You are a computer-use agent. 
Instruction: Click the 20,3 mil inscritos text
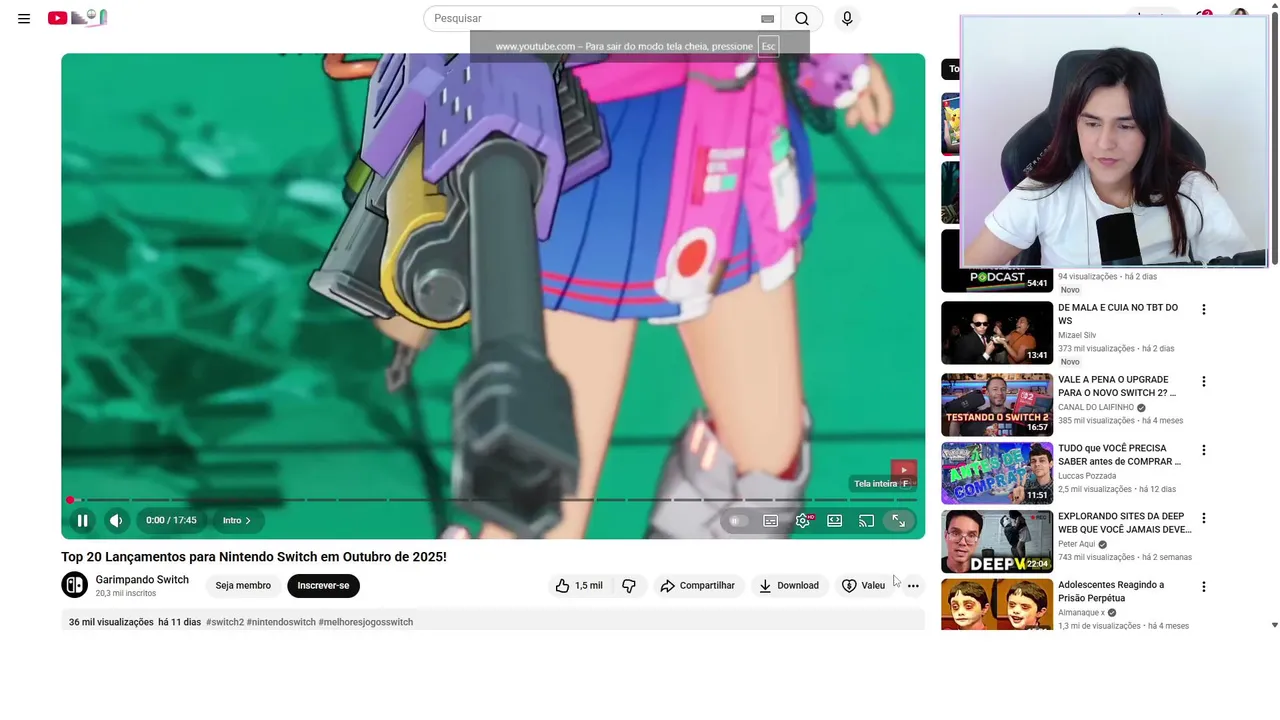point(125,593)
